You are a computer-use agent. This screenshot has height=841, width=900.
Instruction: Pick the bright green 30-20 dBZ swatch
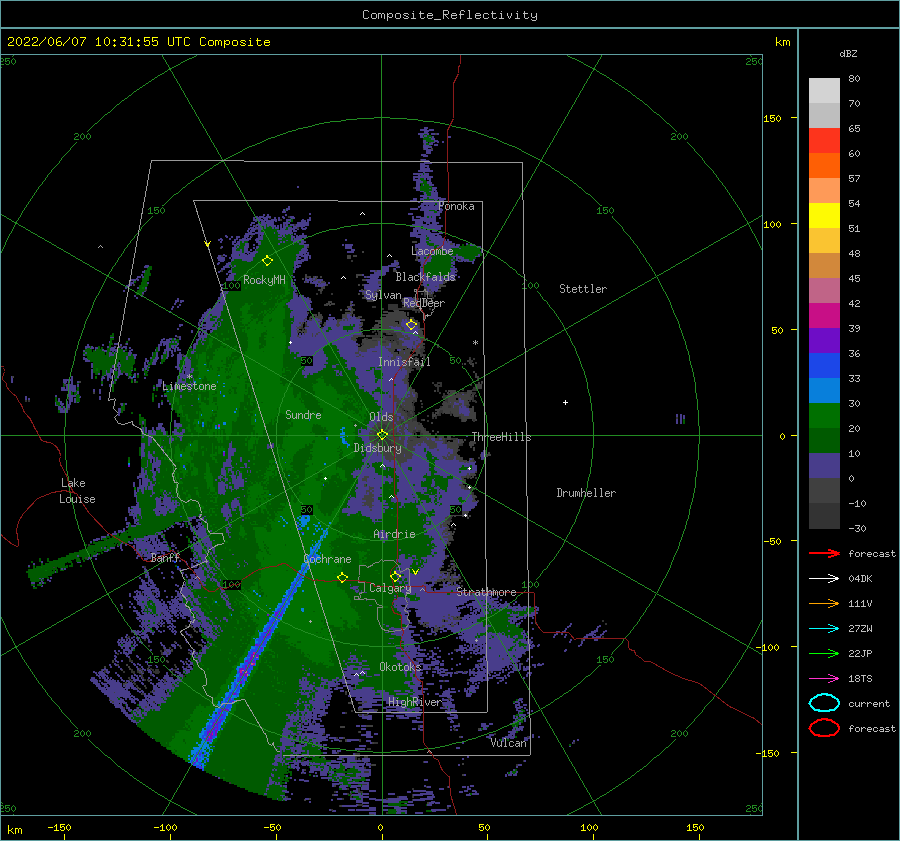[824, 416]
